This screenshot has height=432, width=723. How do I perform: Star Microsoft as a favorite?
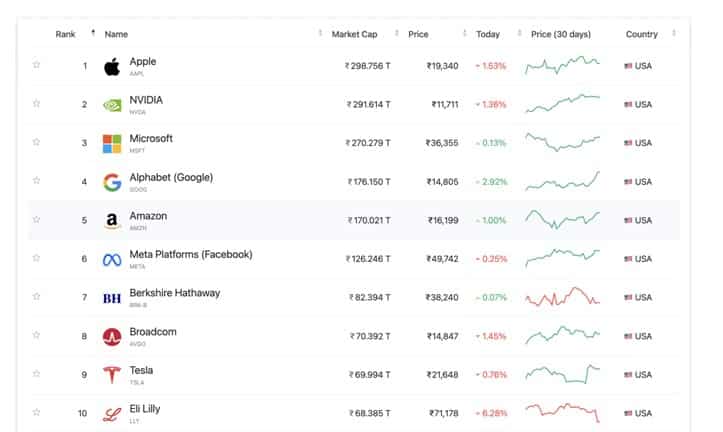coord(36,142)
